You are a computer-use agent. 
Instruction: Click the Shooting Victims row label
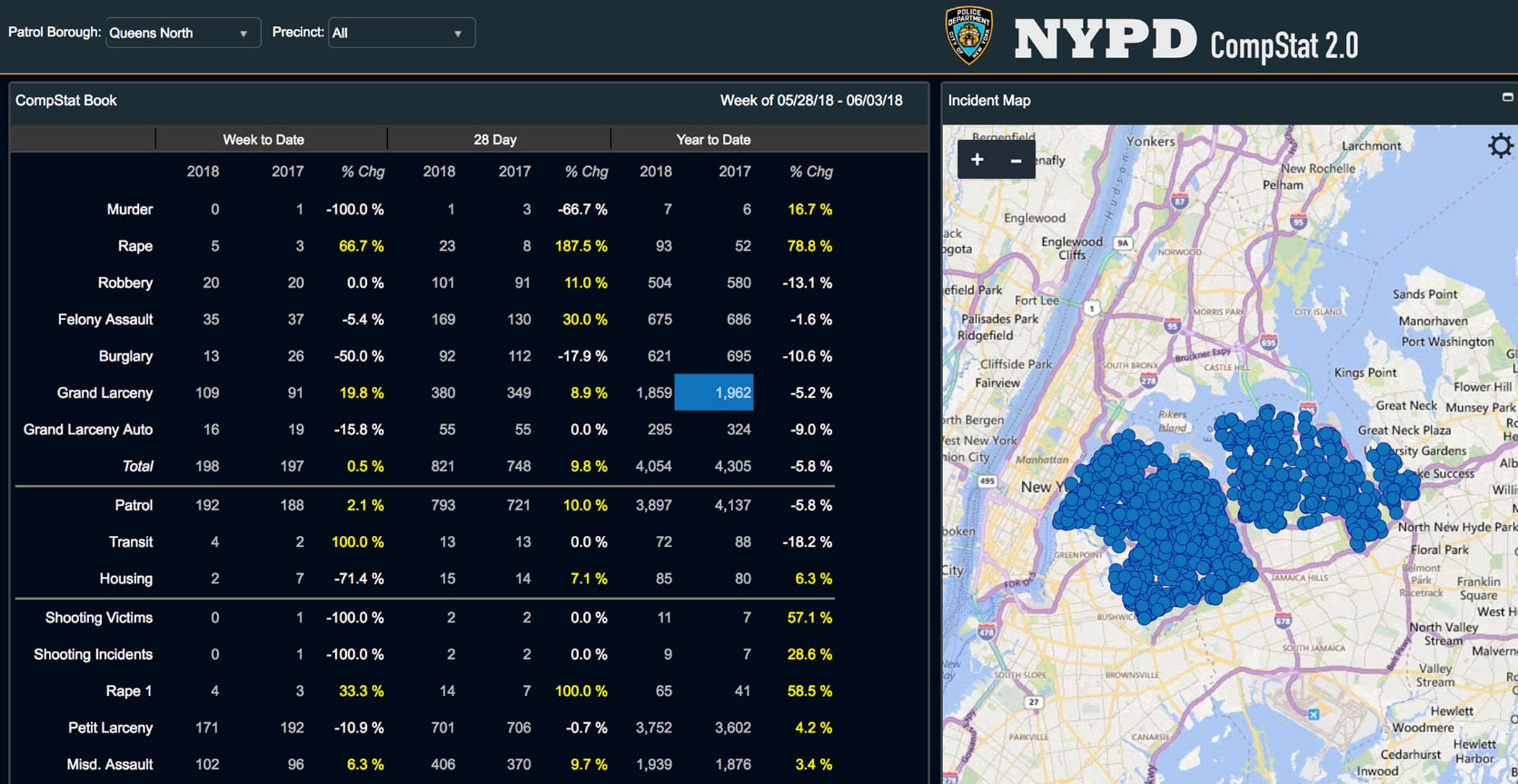99,617
